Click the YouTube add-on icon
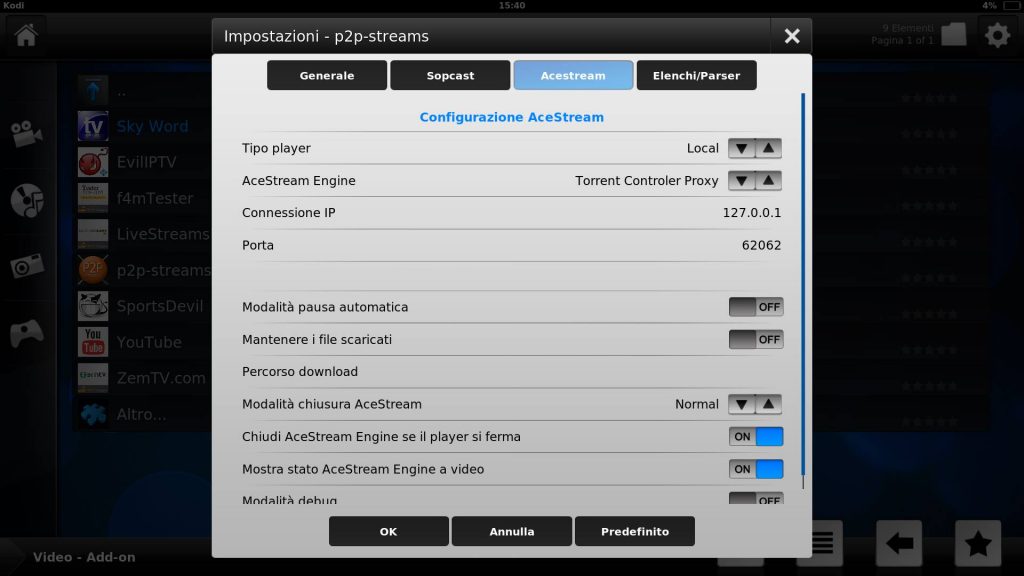The width and height of the screenshot is (1024, 576). coord(93,342)
